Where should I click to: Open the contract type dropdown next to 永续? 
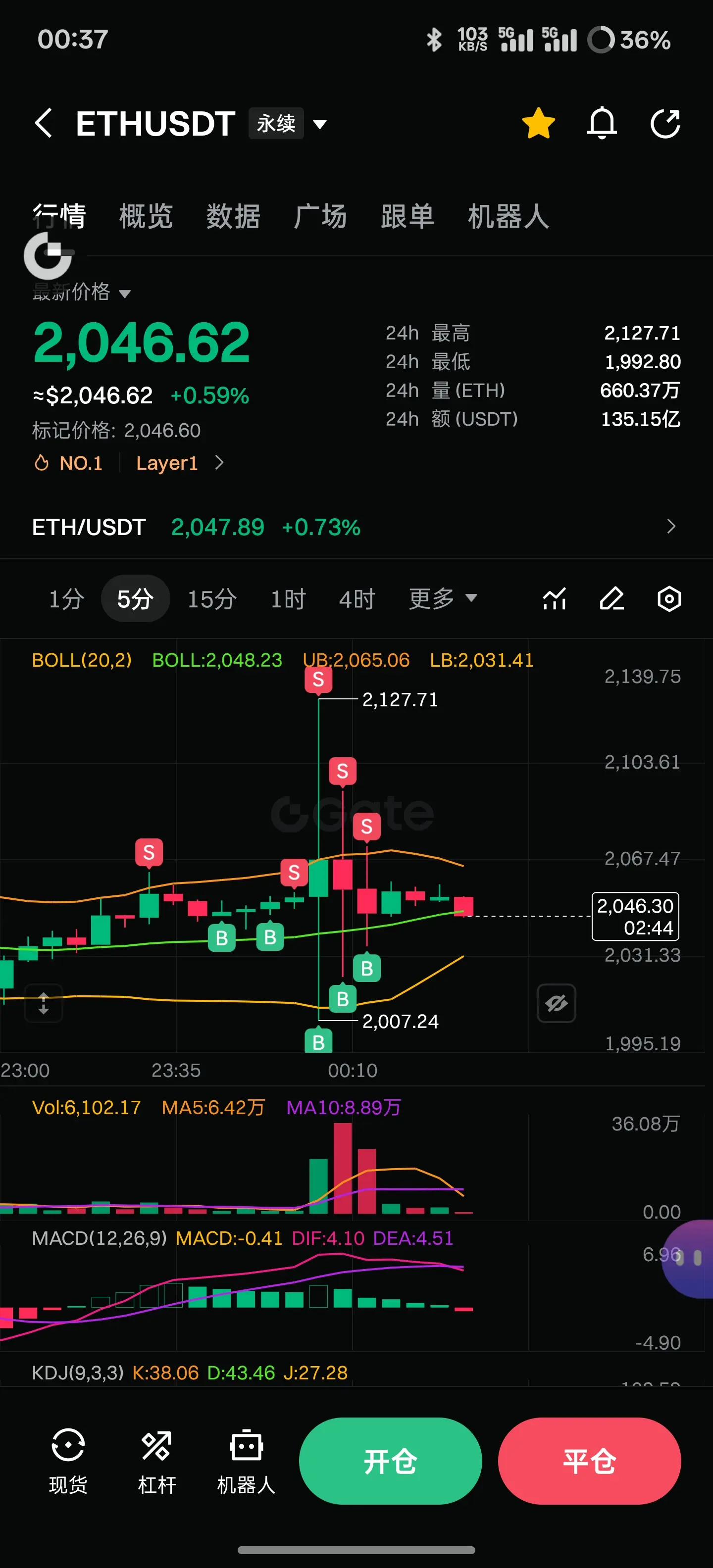point(320,124)
